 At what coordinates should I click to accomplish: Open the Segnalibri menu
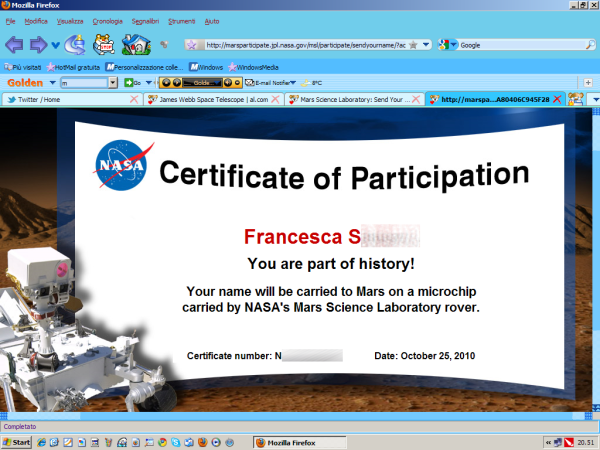click(145, 21)
